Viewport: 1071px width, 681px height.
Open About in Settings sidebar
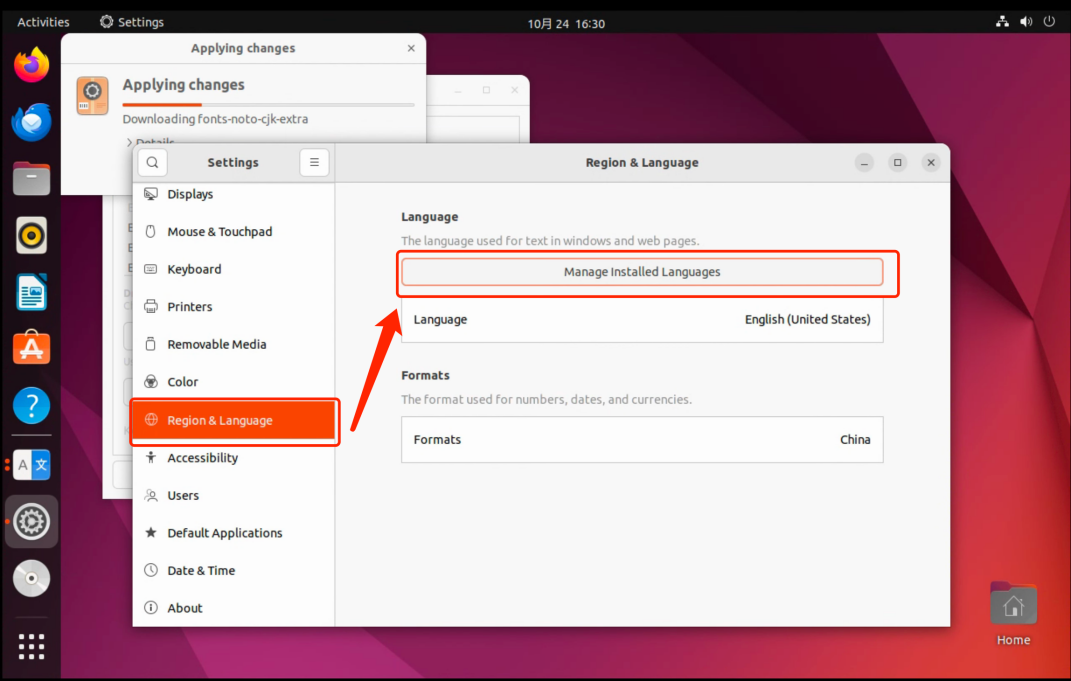pos(234,608)
